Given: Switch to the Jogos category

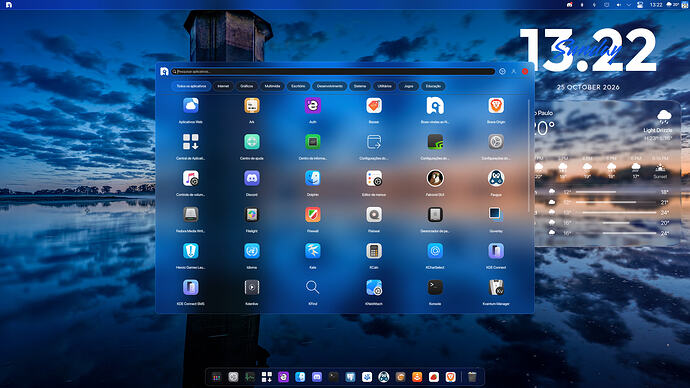Looking at the screenshot, I should (x=408, y=86).
